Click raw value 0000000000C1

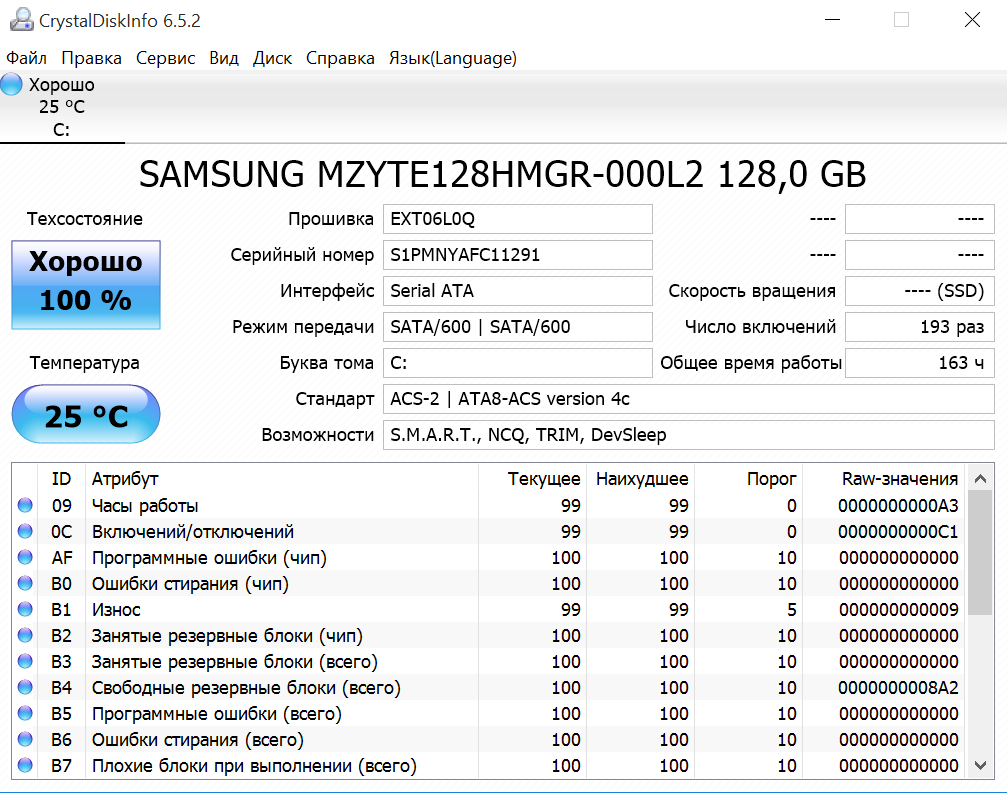pos(898,532)
